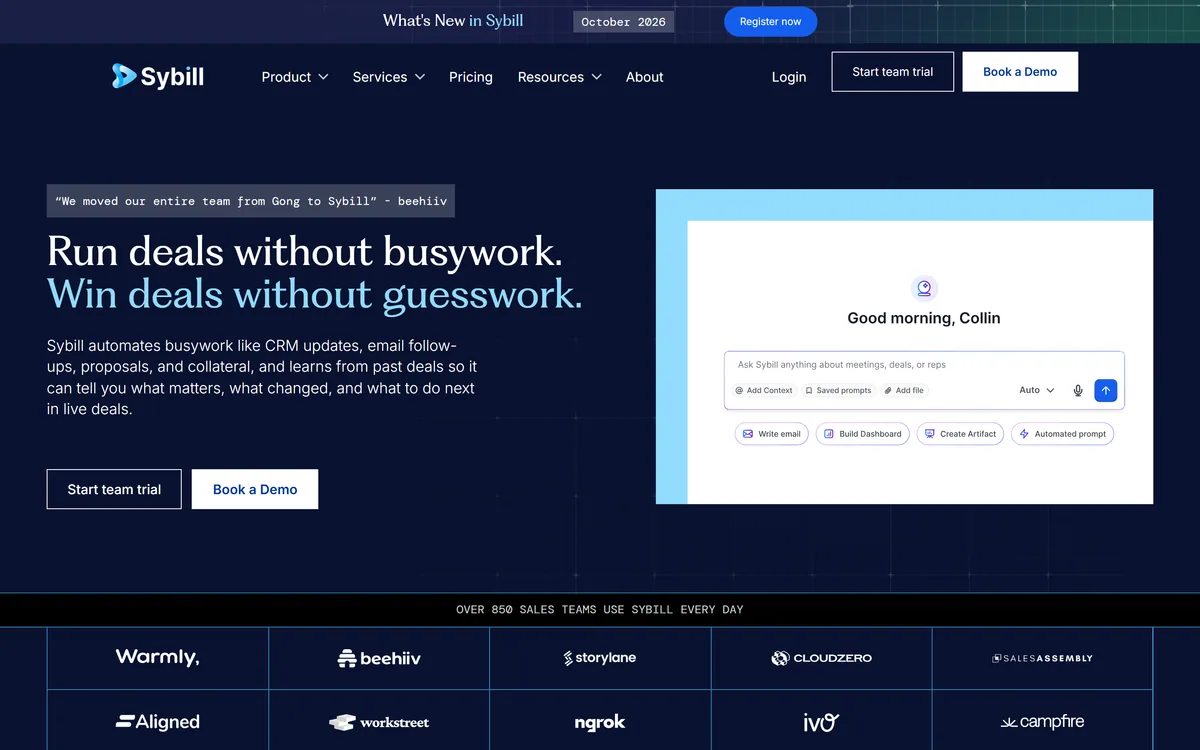1200x750 pixels.
Task: Click the Warmly logo
Action: pyautogui.click(x=157, y=657)
